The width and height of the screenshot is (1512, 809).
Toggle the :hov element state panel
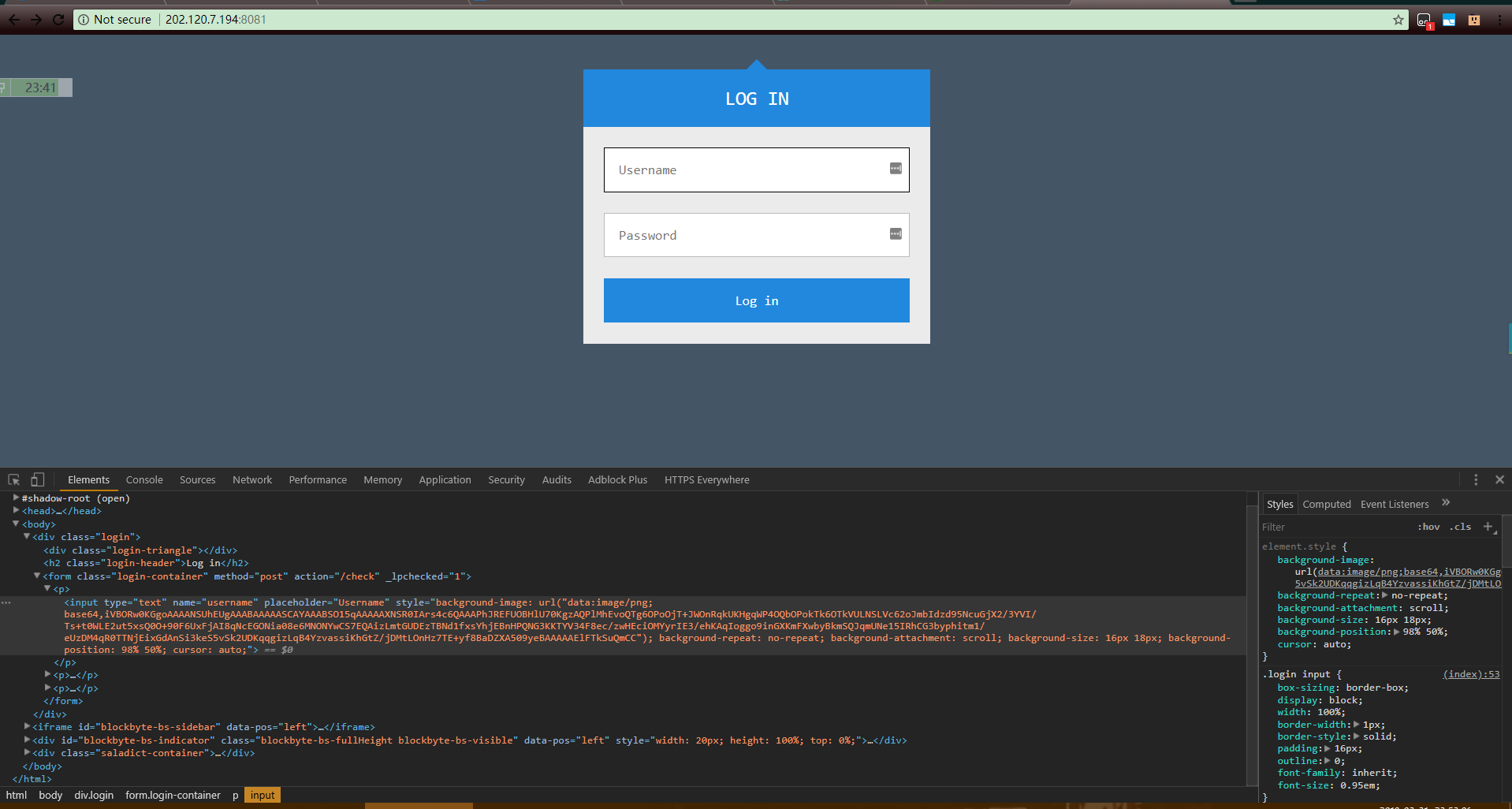[1428, 527]
